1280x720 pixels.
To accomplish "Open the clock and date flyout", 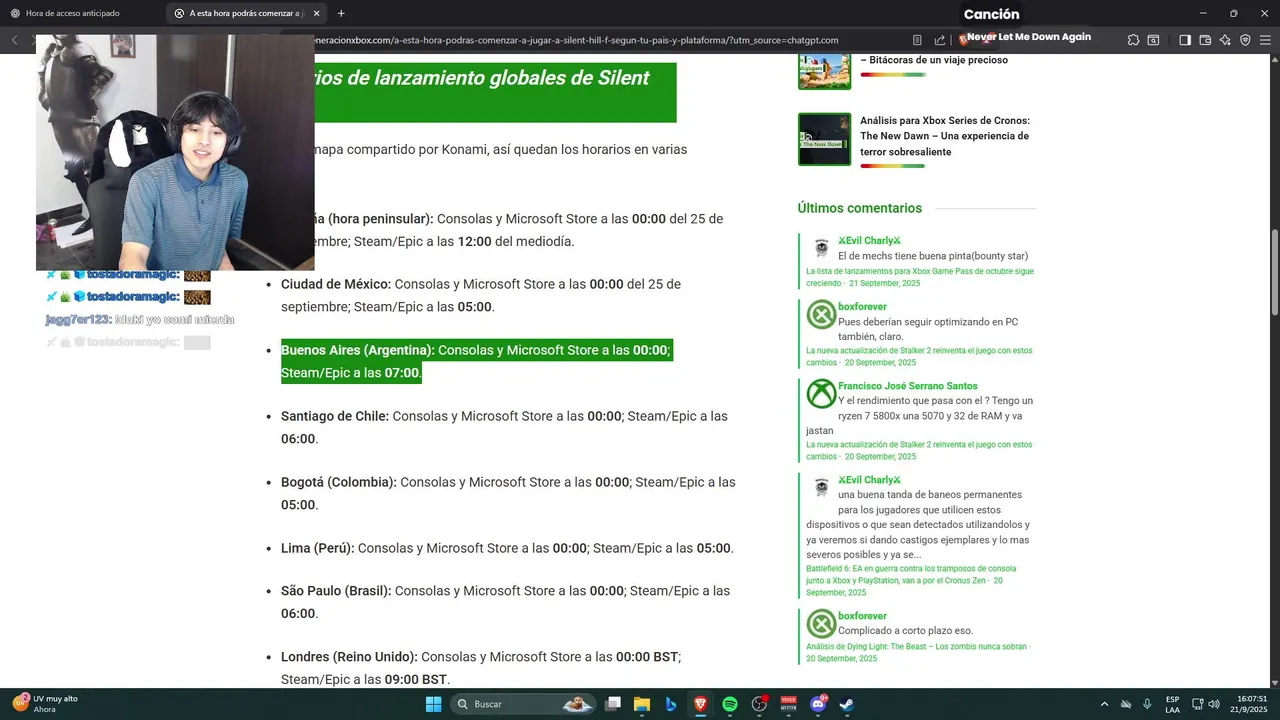I will (x=1251, y=704).
